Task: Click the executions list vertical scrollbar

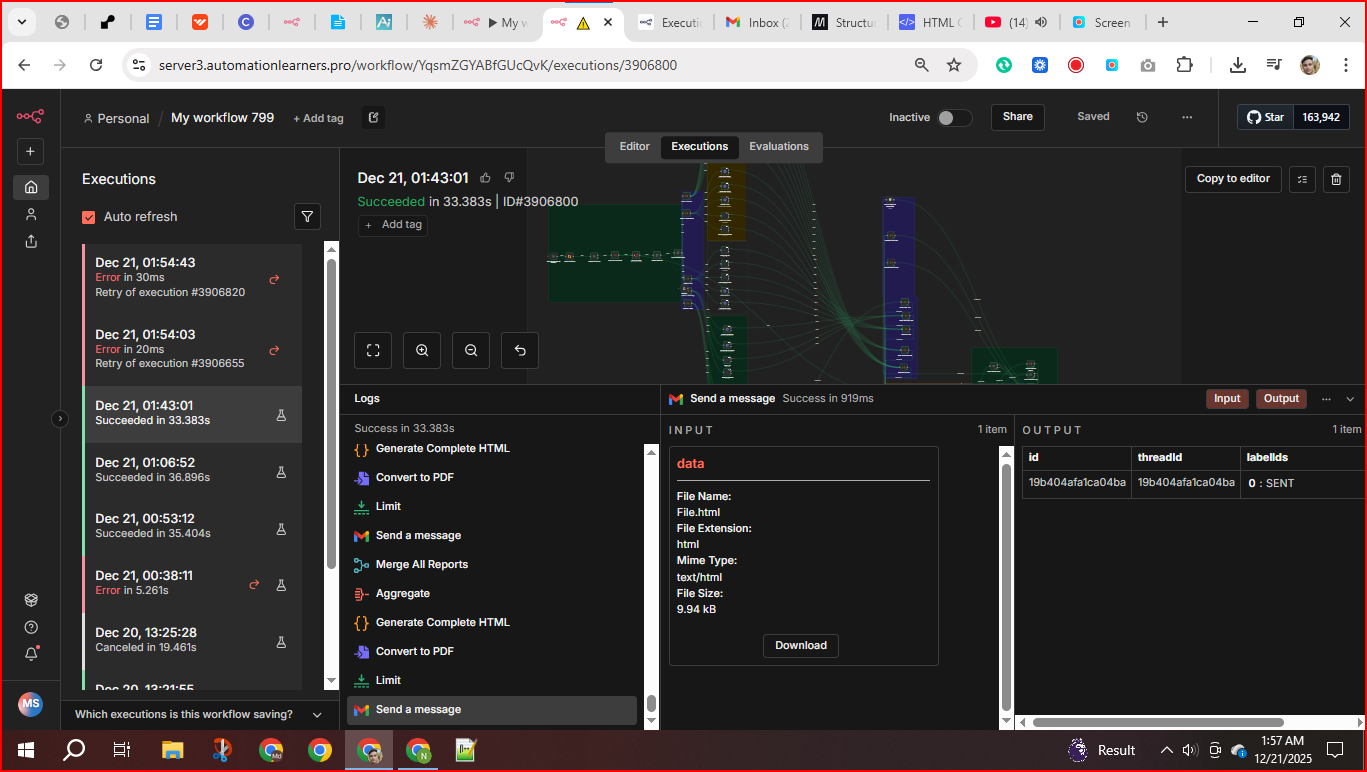Action: click(332, 414)
